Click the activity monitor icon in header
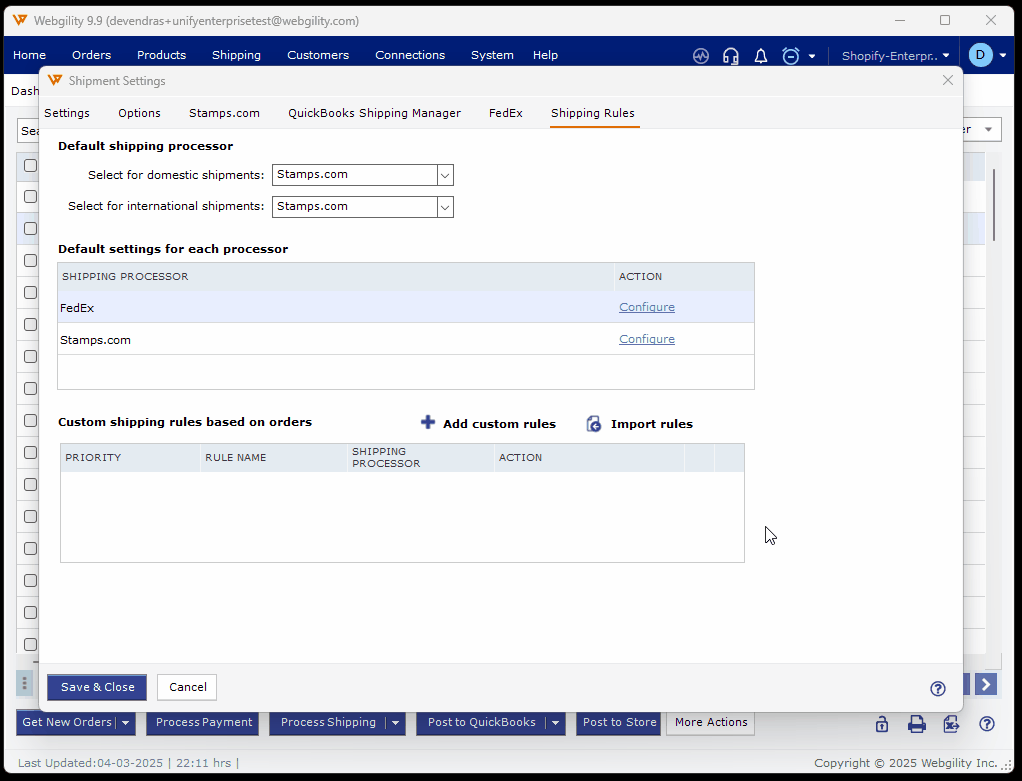This screenshot has height=781, width=1022. pyautogui.click(x=701, y=56)
